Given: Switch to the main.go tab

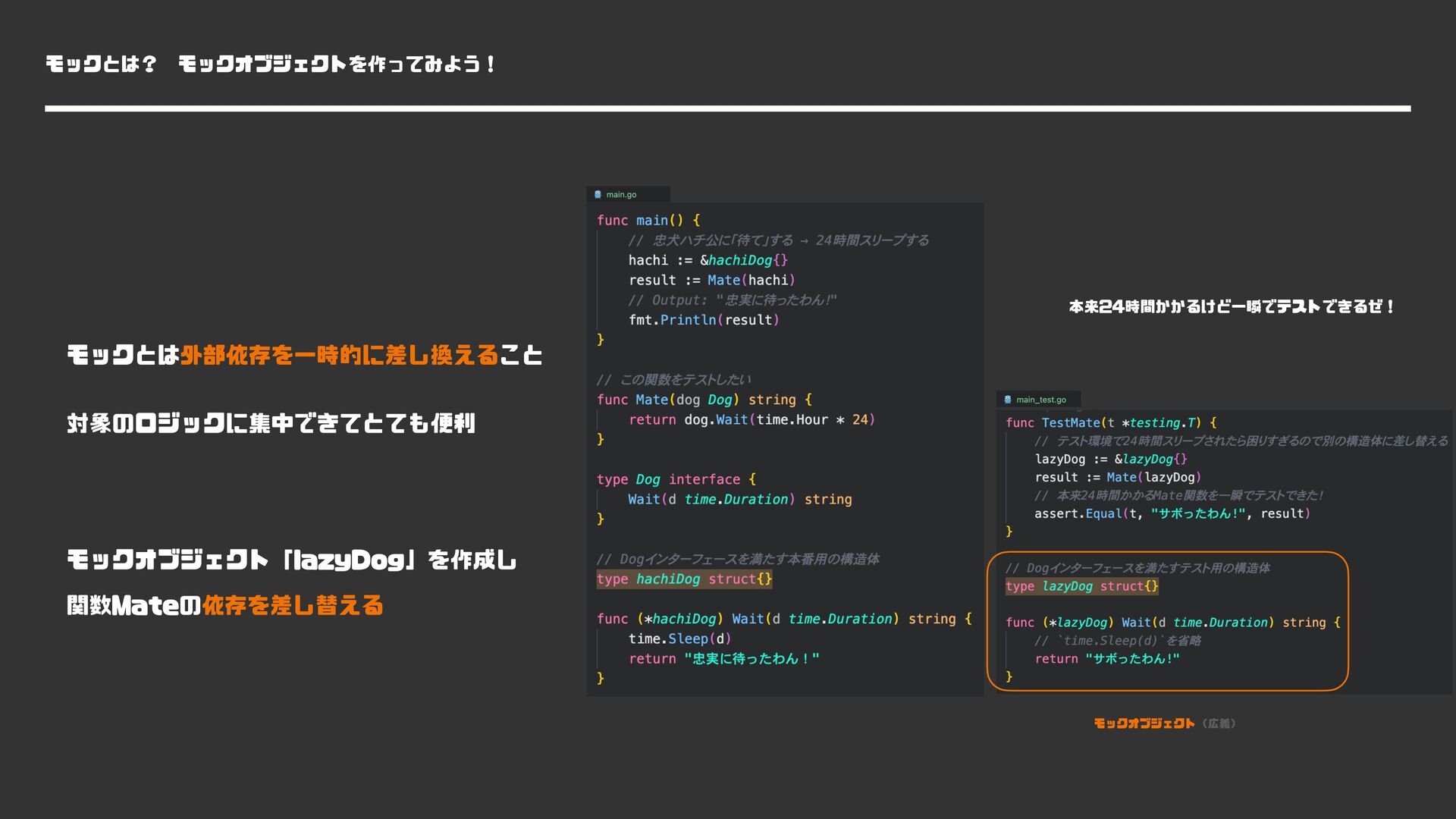Looking at the screenshot, I should (x=621, y=195).
